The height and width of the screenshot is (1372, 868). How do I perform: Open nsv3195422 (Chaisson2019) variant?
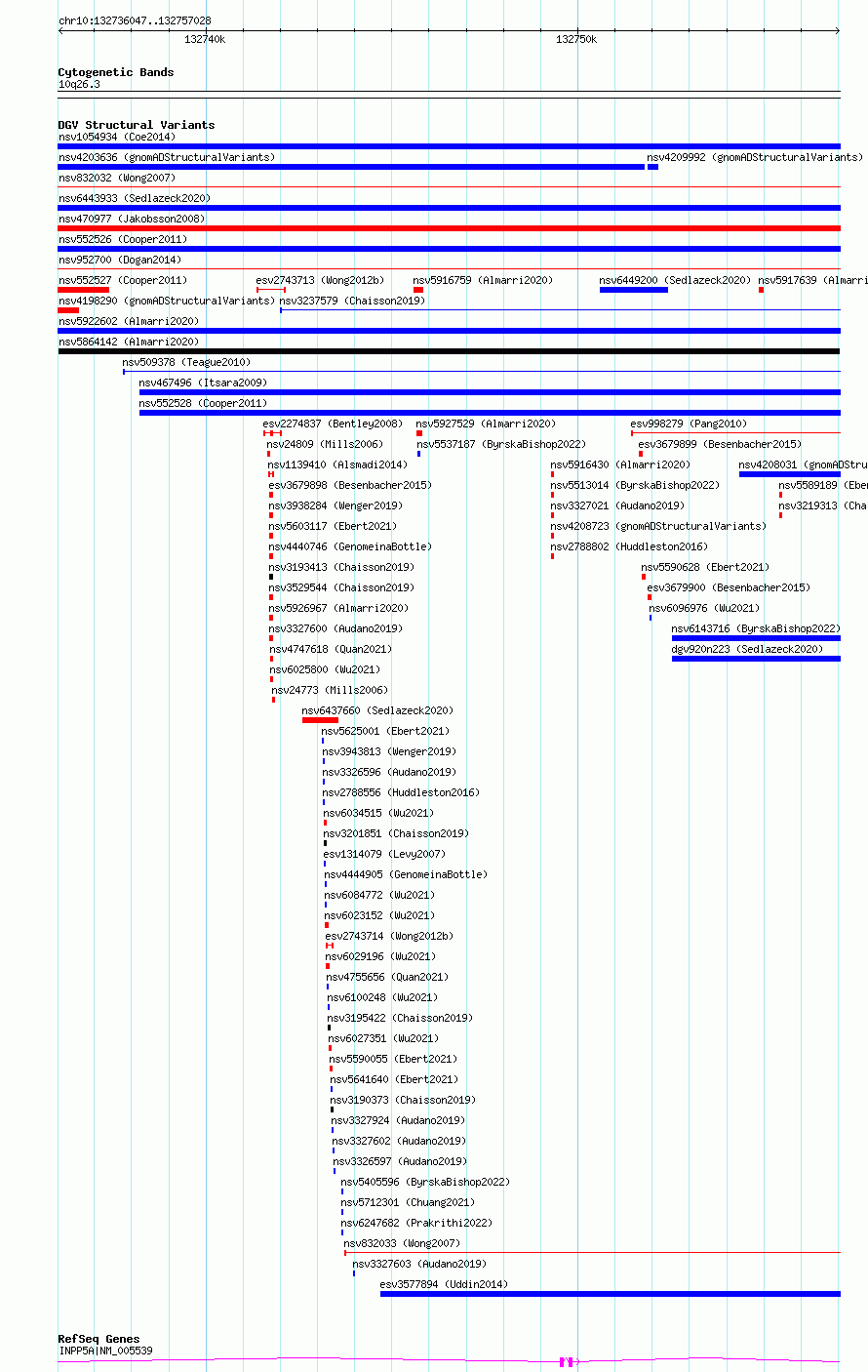pos(401,1018)
